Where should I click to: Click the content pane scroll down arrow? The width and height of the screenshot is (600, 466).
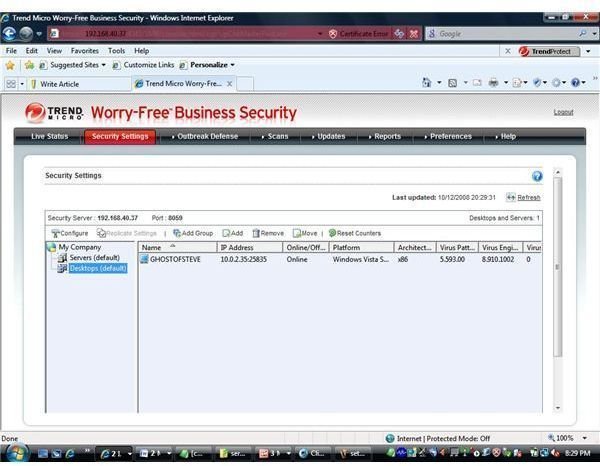pos(558,408)
